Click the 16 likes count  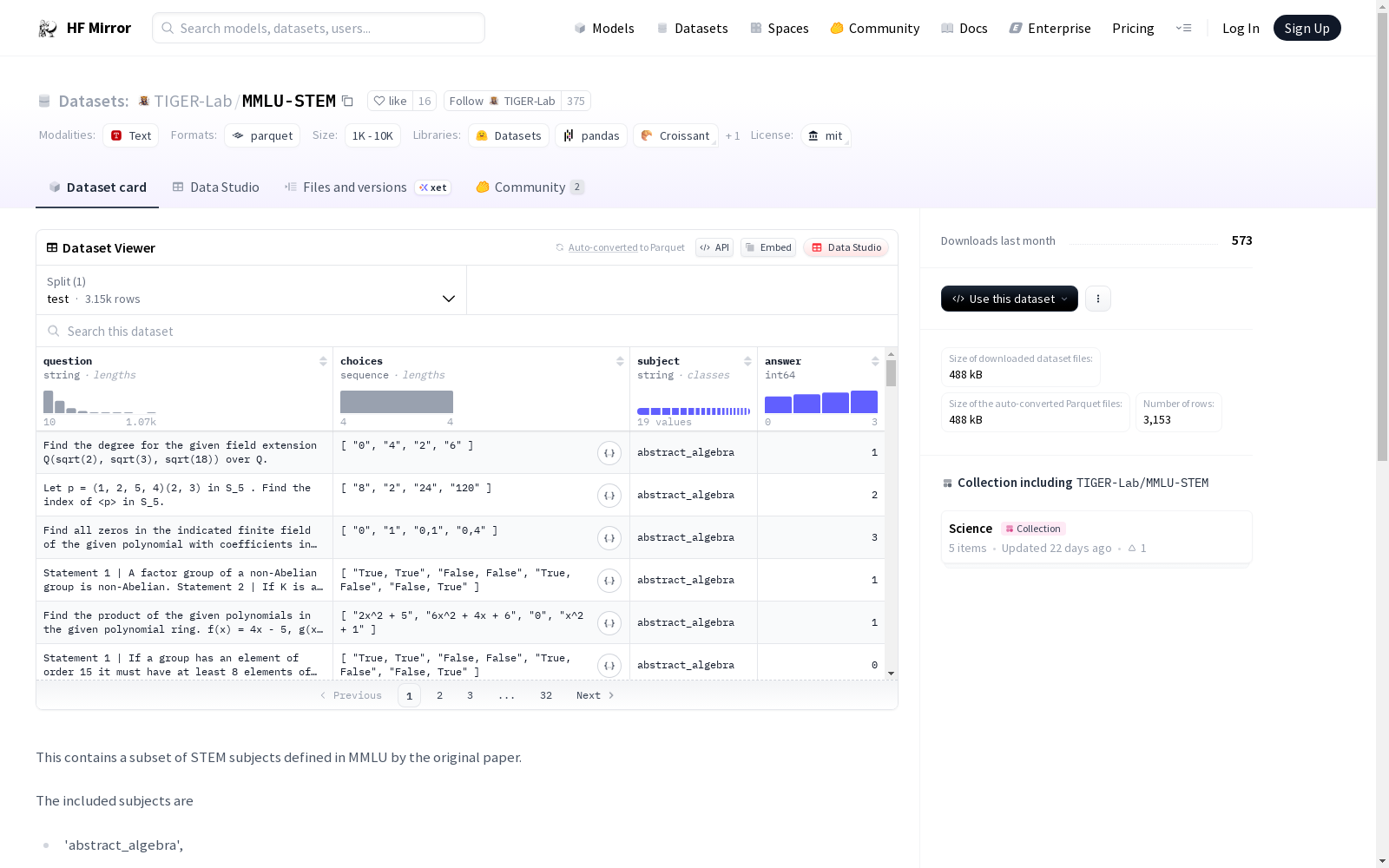click(x=425, y=101)
